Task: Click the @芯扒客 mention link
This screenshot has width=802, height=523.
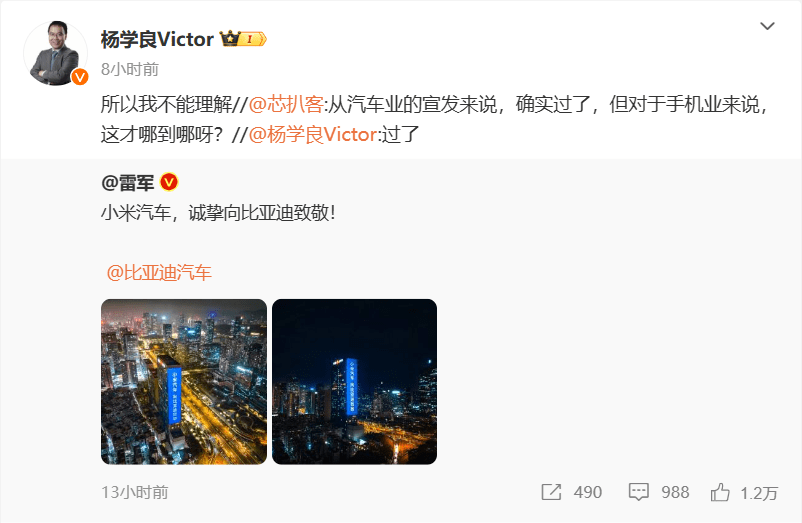Action: coord(286,104)
